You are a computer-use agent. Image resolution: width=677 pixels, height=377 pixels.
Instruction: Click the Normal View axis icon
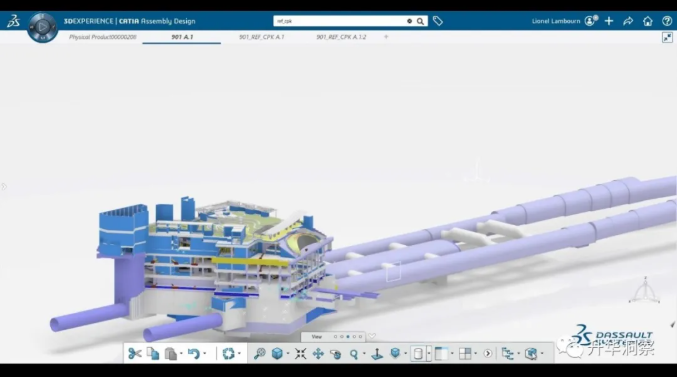coord(377,354)
